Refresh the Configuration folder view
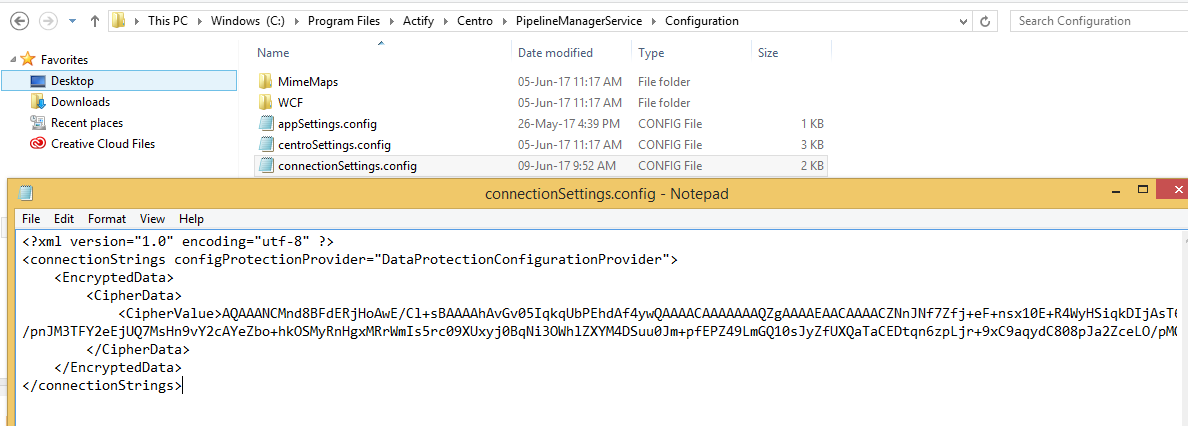The height and width of the screenshot is (426, 1188). tap(987, 21)
